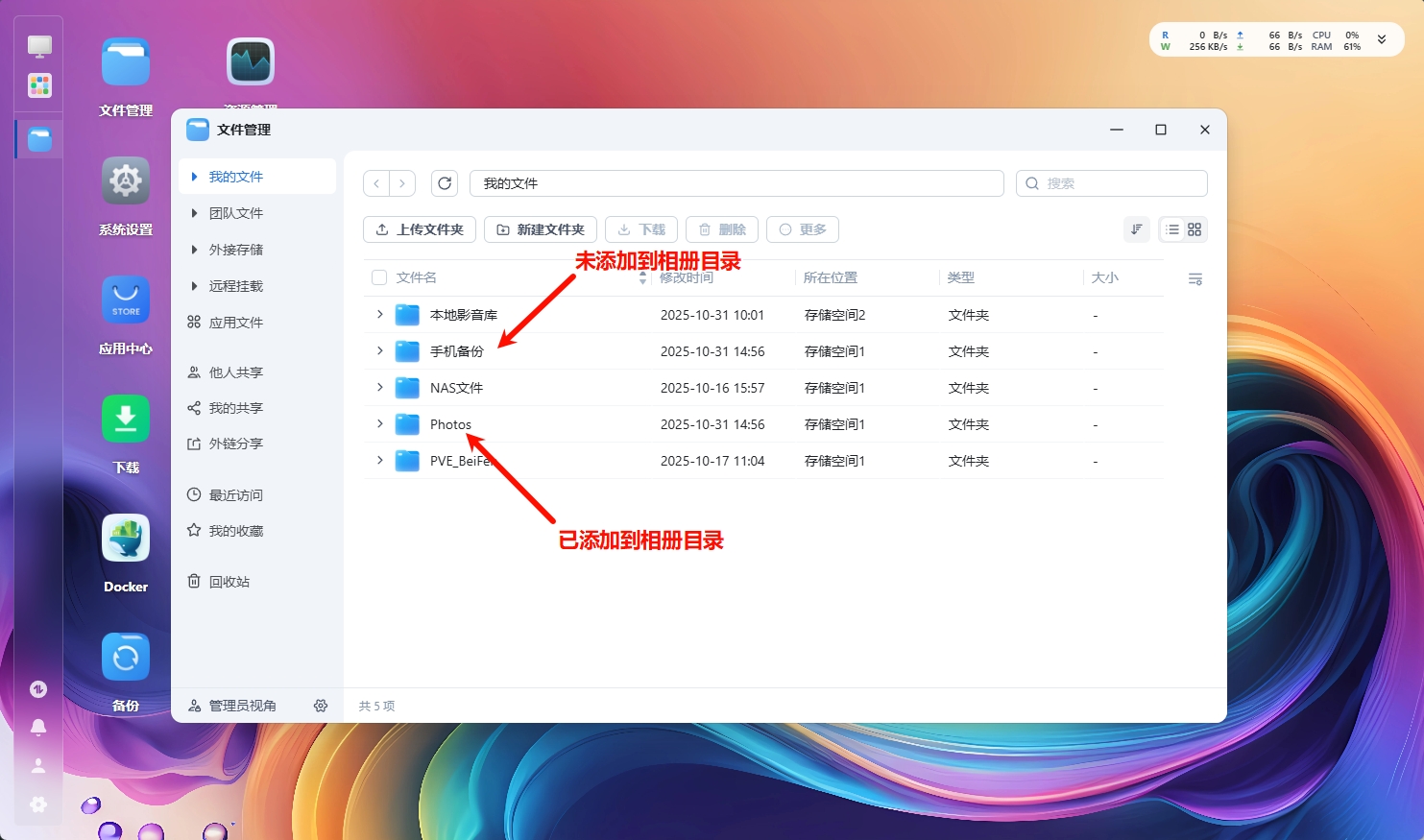This screenshot has height=840, width=1424.
Task: Click the folder icon of 本地影音库
Action: 408,315
